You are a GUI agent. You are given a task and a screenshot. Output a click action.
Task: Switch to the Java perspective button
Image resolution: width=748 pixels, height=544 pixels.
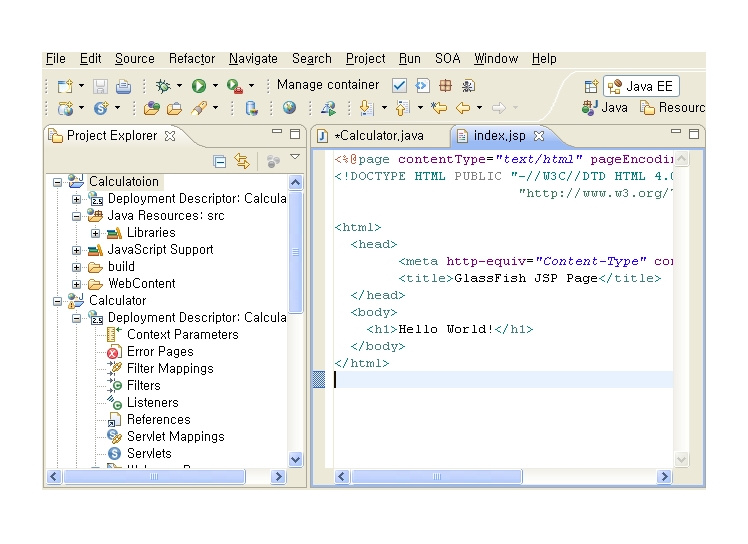tap(605, 108)
